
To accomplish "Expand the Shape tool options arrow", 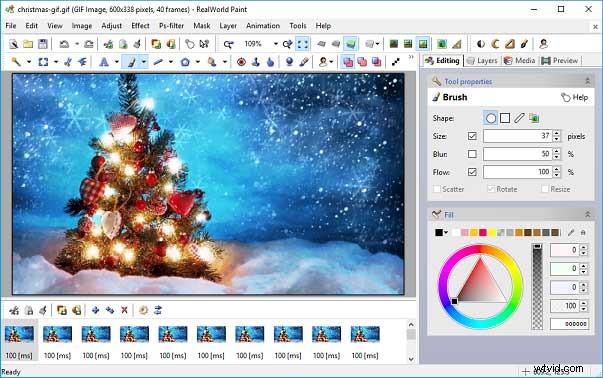I will point(197,62).
